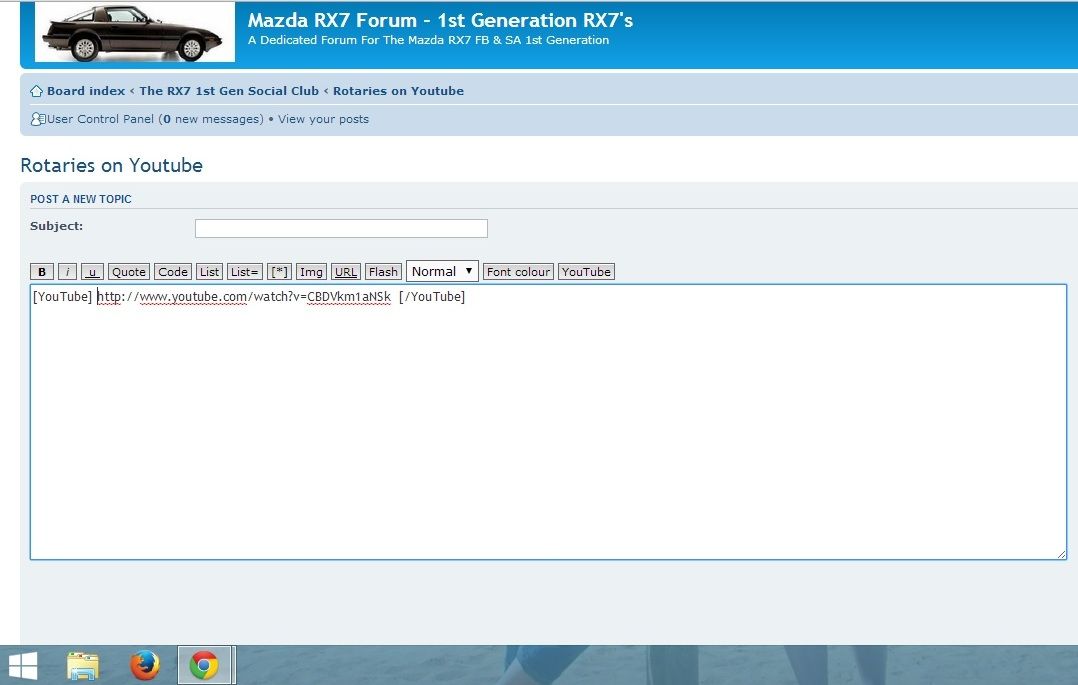Click the forum subtitle 'A Dedicated Forum...' text
This screenshot has width=1078, height=685.
point(428,40)
